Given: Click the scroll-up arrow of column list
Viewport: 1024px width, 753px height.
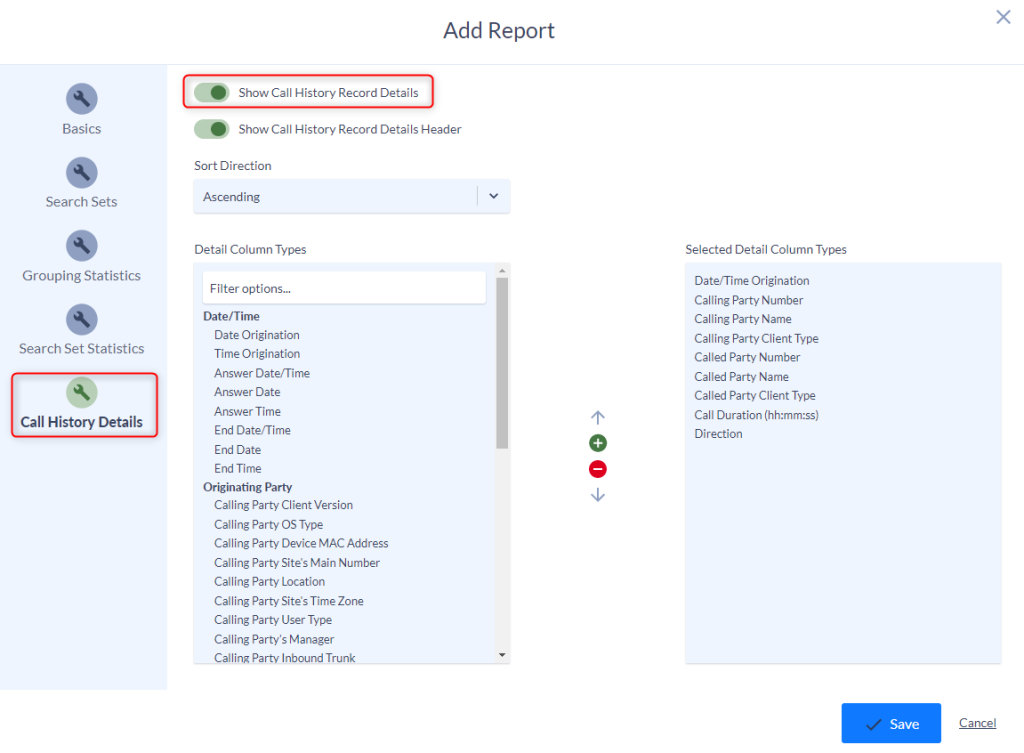Looking at the screenshot, I should (x=502, y=270).
